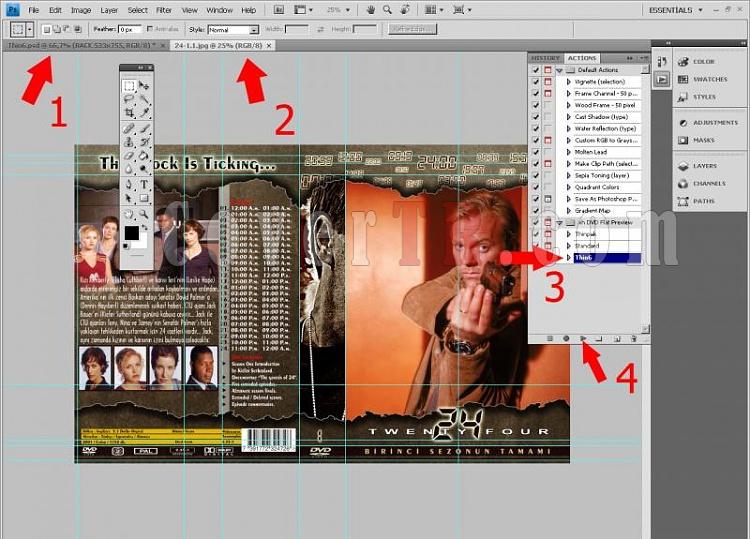This screenshot has height=539, width=750.
Task: Toggle dialog control for Frame Channel action
Action: [548, 94]
